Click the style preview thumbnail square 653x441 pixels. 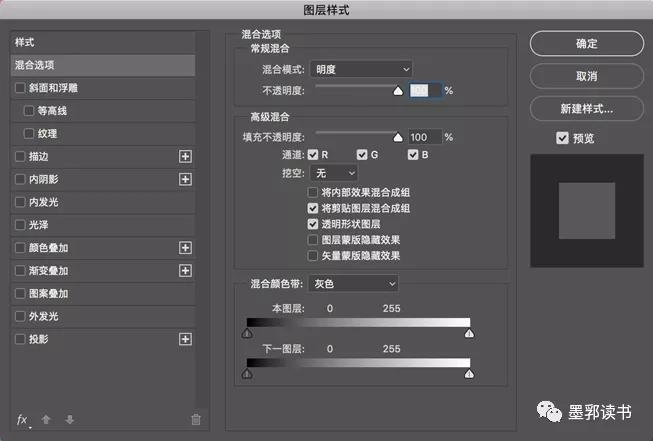(587, 211)
